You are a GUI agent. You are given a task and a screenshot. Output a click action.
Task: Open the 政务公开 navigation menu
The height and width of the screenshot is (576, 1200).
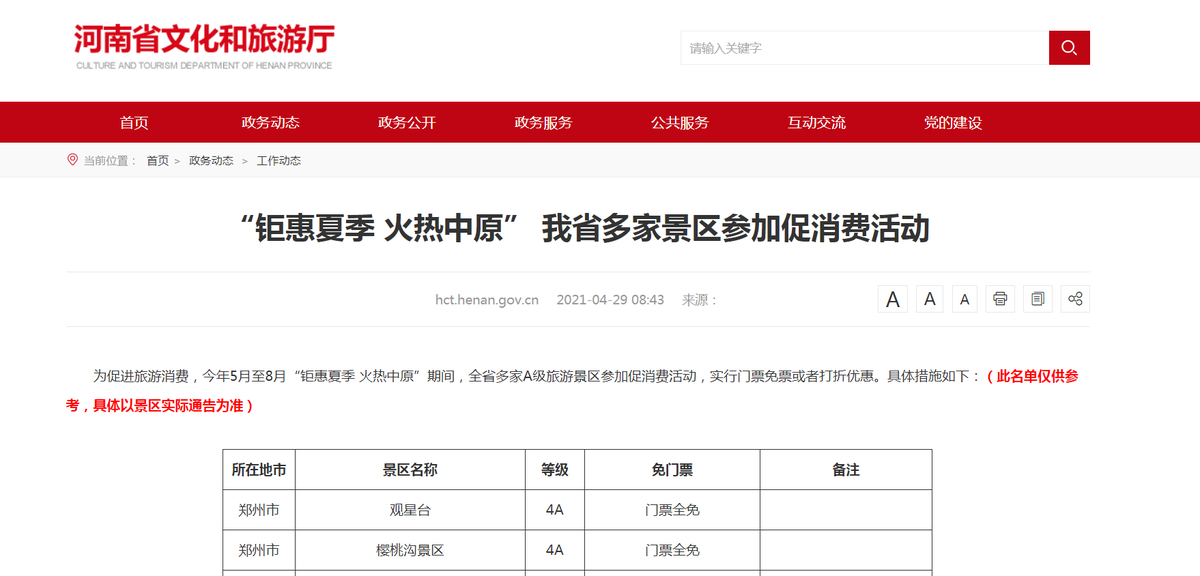tap(407, 123)
